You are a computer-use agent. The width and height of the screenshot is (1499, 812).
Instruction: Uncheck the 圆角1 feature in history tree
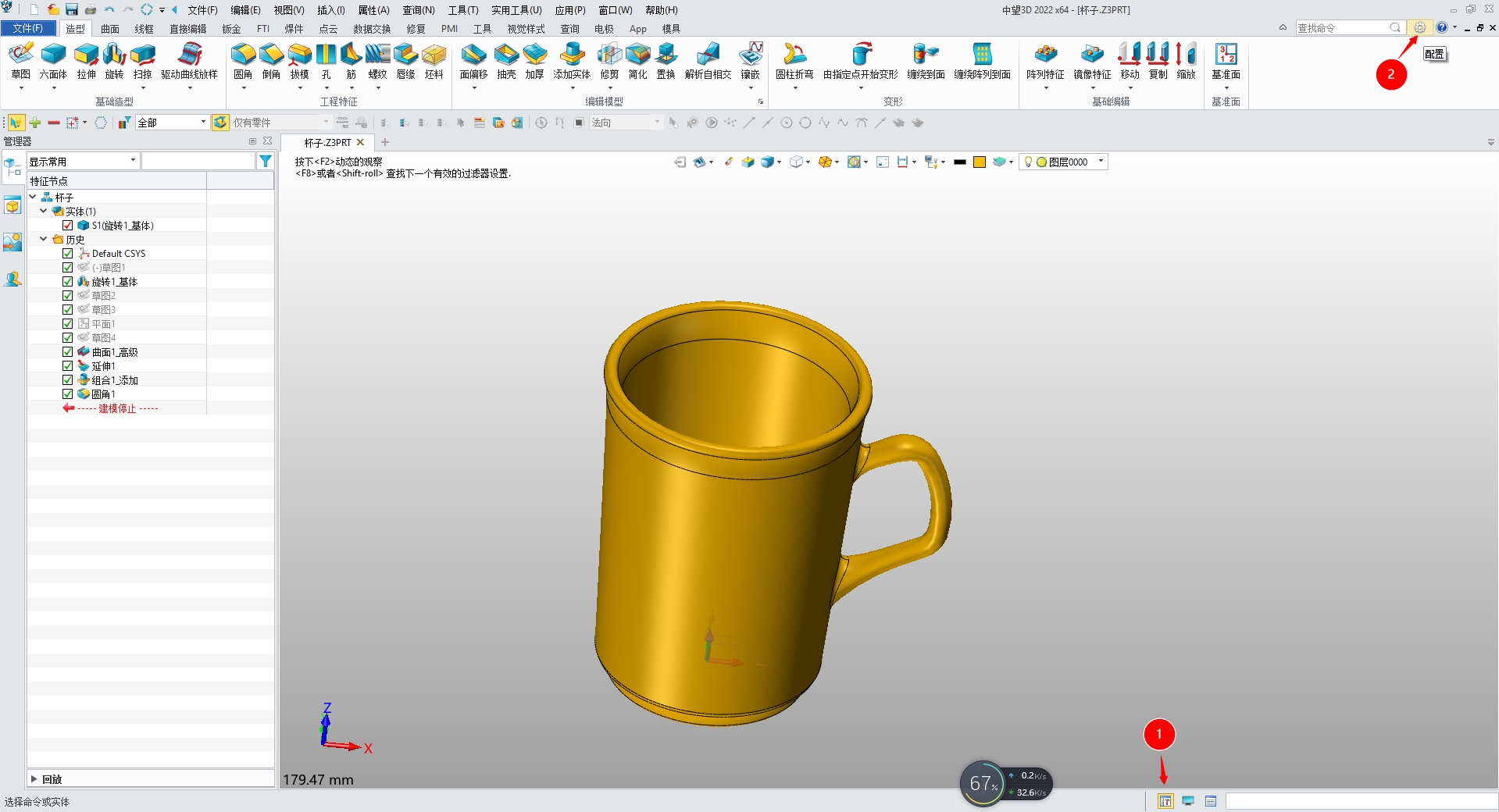point(67,394)
